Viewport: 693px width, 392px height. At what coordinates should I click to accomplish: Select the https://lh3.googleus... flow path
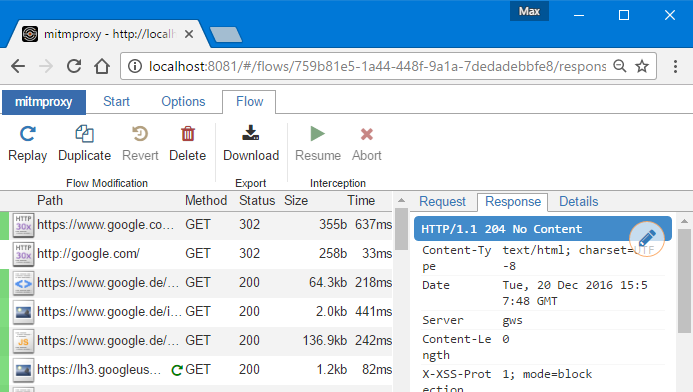click(x=99, y=369)
